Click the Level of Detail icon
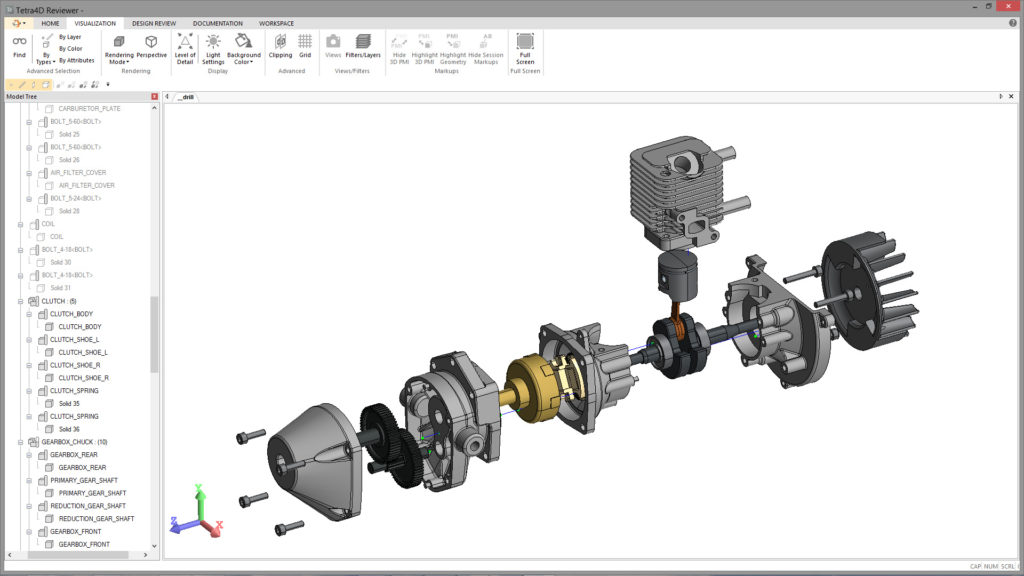This screenshot has width=1024, height=576. coord(185,47)
